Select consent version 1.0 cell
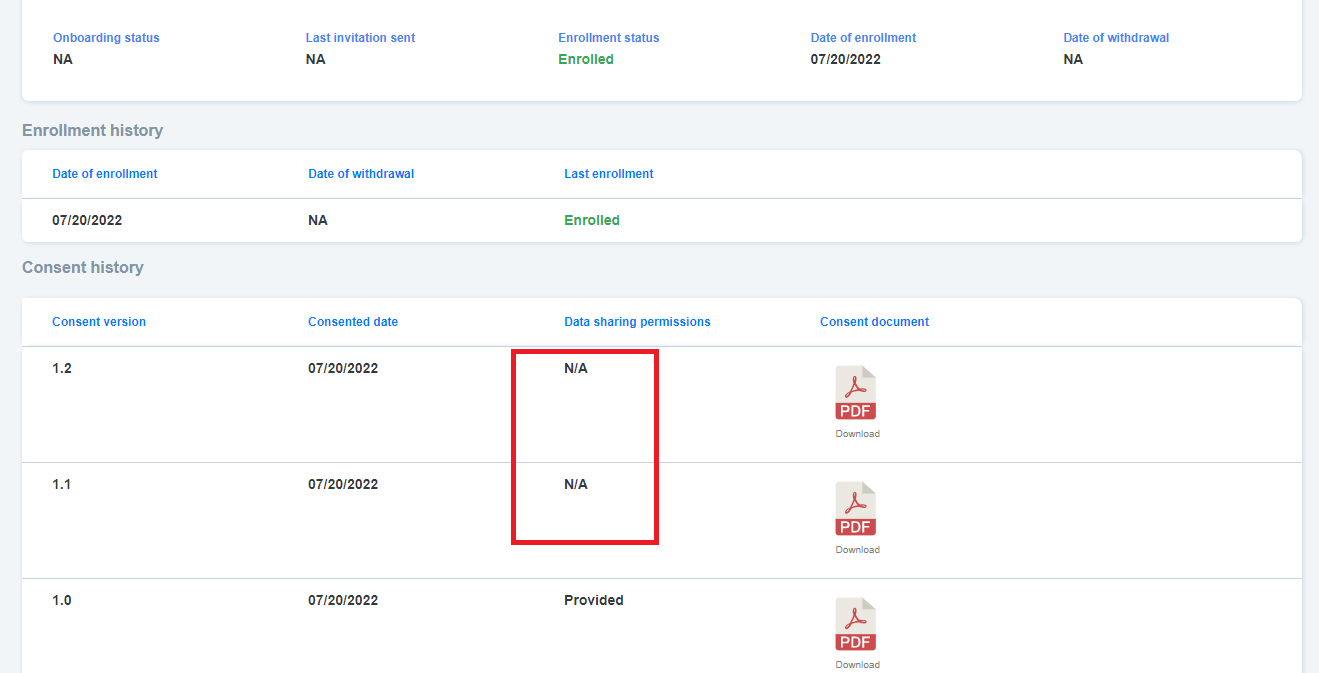The image size is (1319, 673). [x=62, y=600]
